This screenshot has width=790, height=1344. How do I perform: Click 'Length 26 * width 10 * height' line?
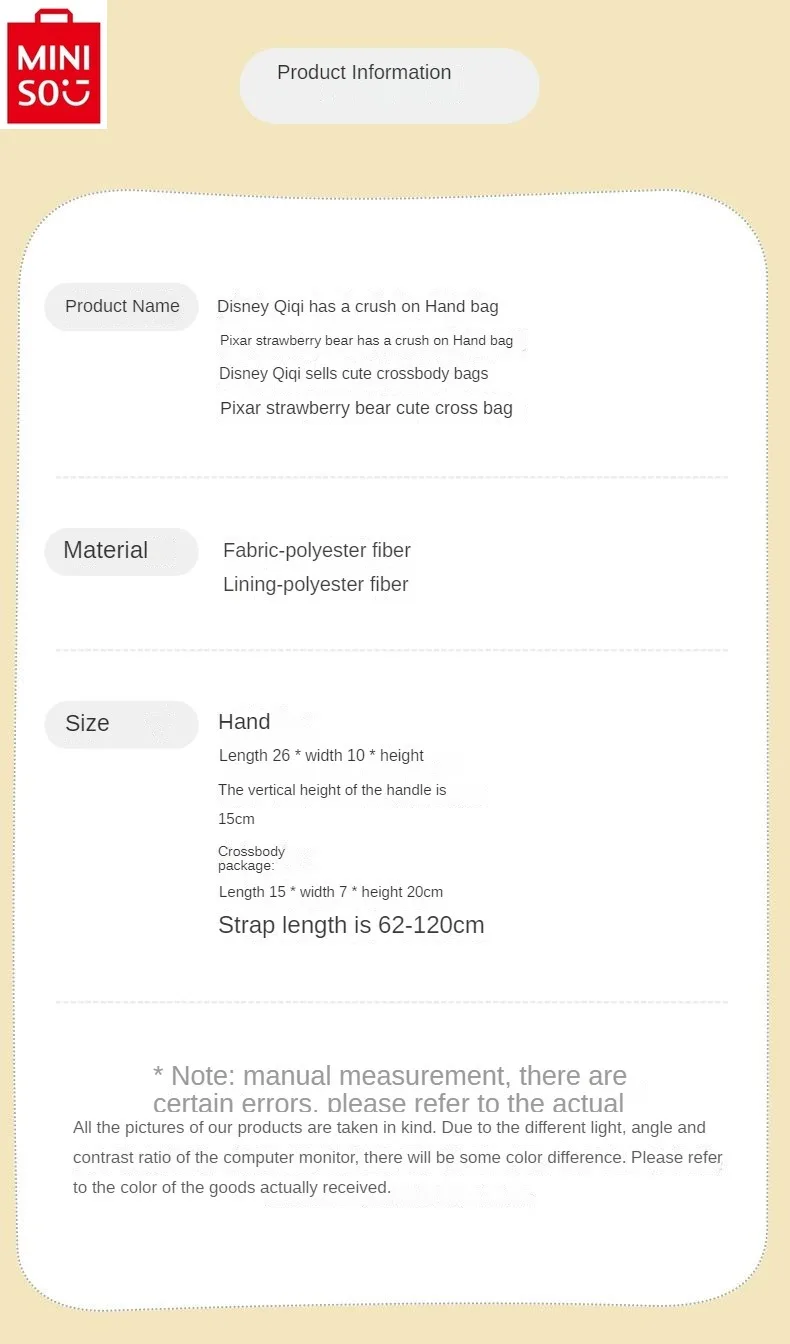pyautogui.click(x=321, y=756)
